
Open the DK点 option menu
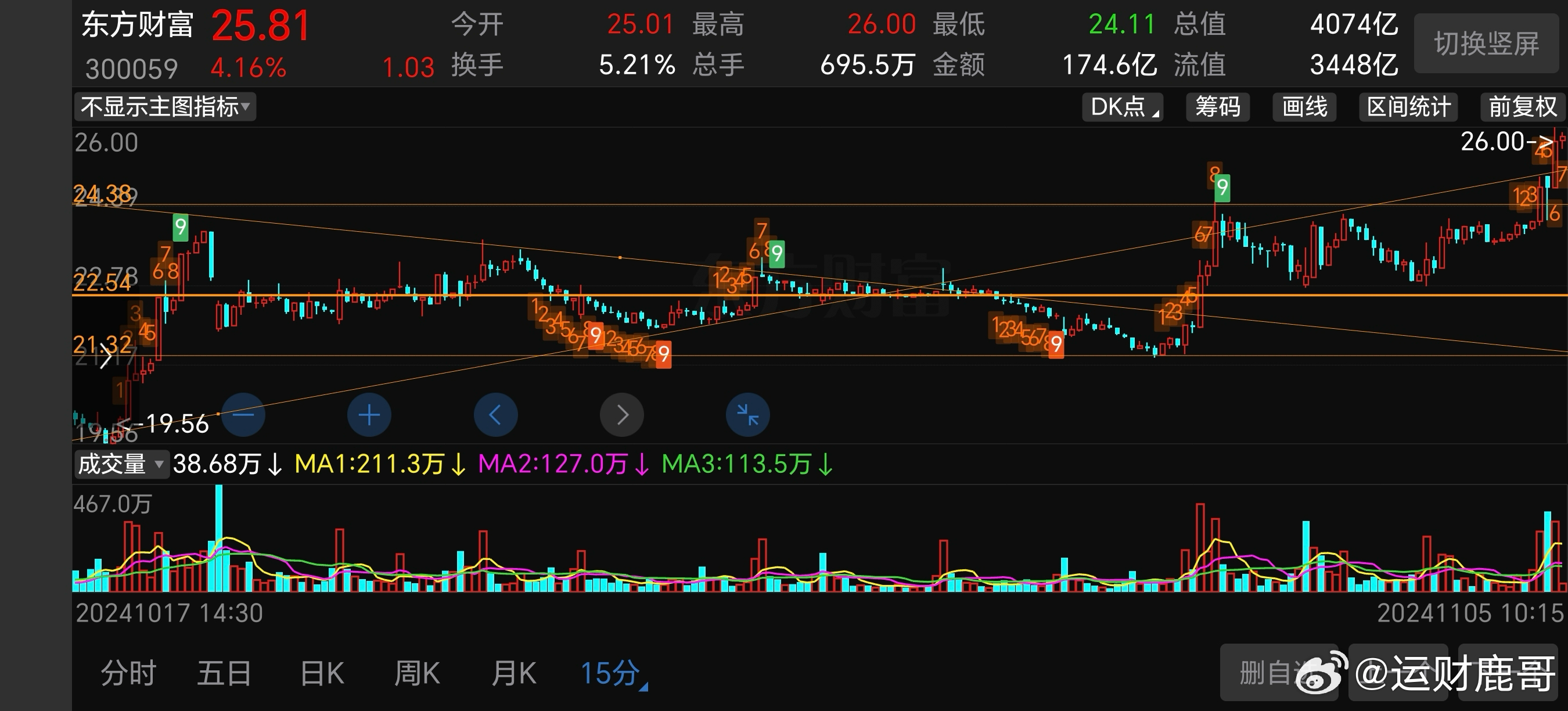click(x=1123, y=107)
